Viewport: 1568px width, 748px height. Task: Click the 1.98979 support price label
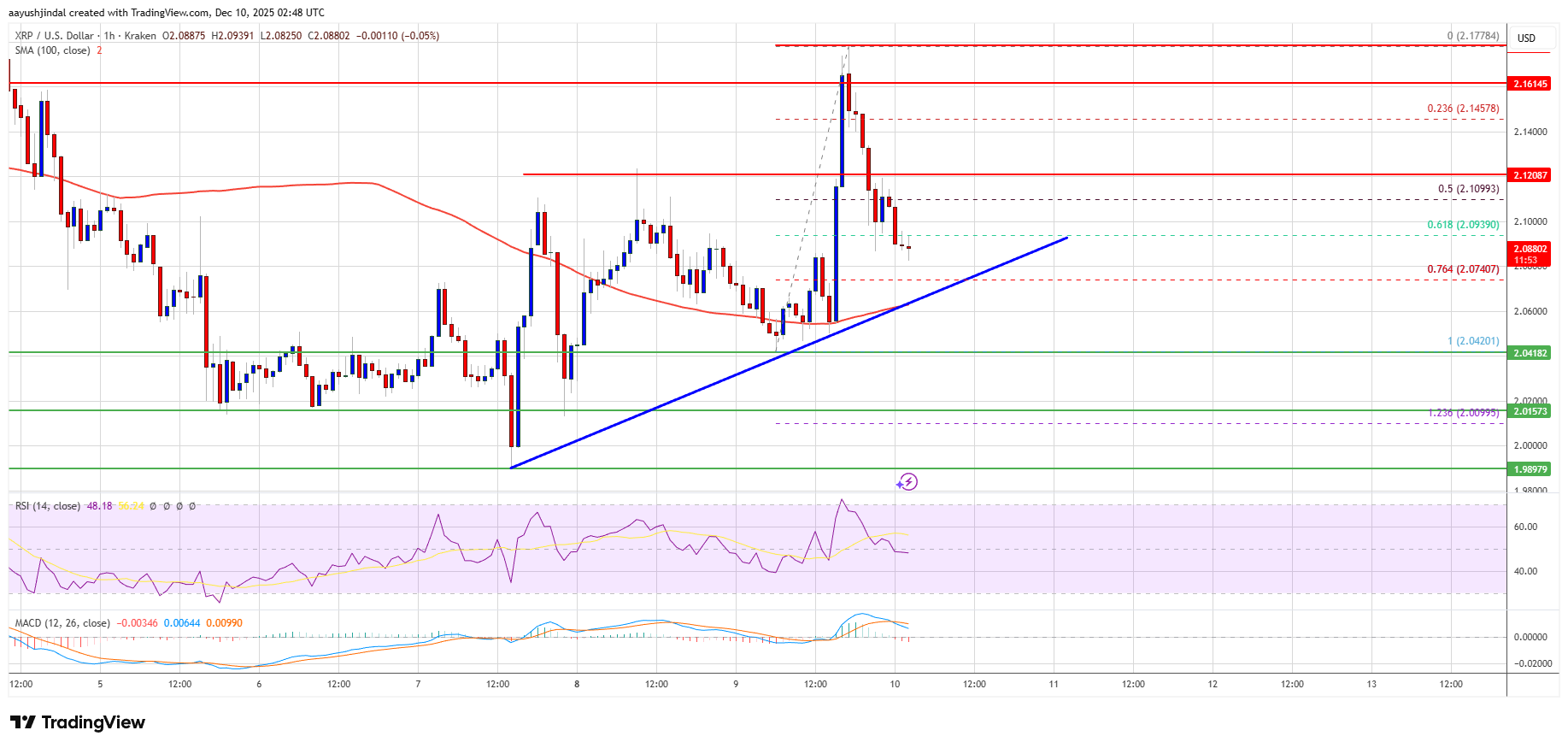(x=1530, y=469)
